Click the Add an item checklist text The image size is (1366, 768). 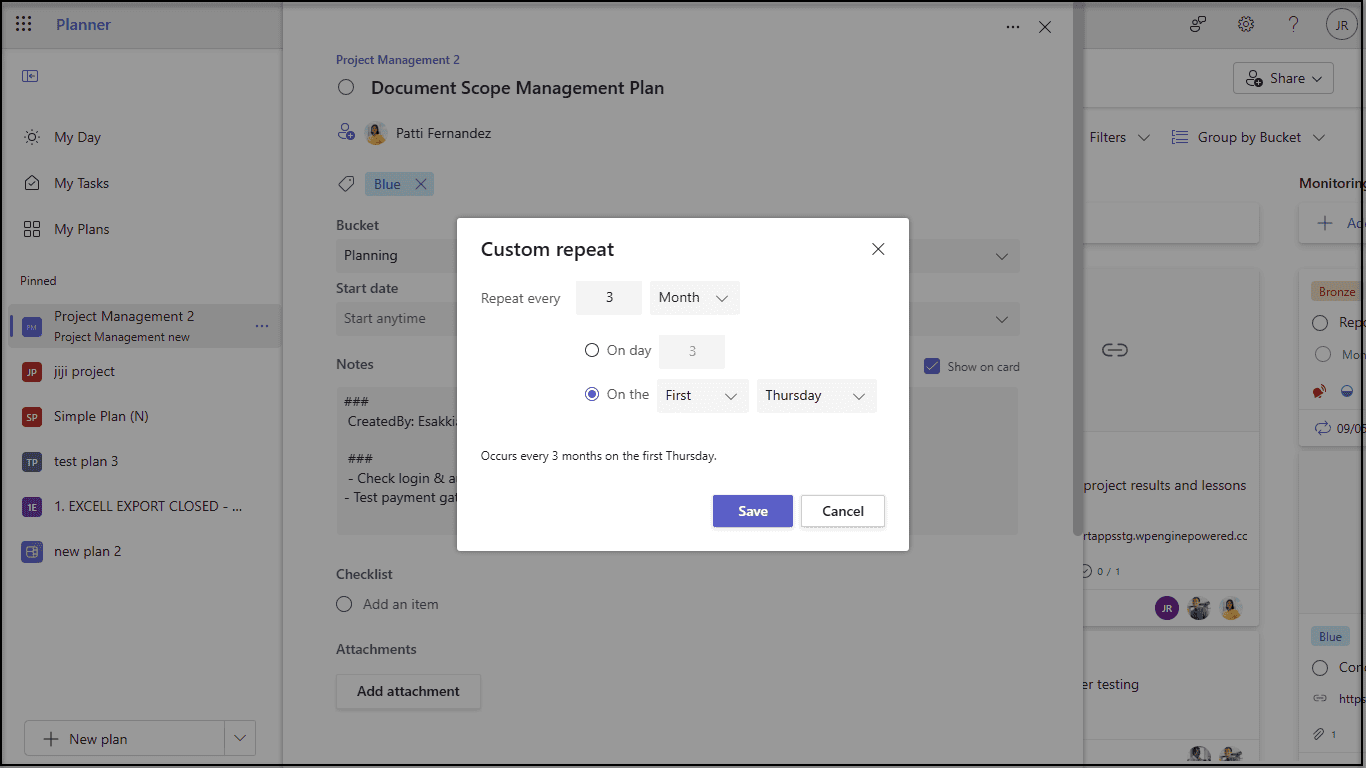pos(400,604)
